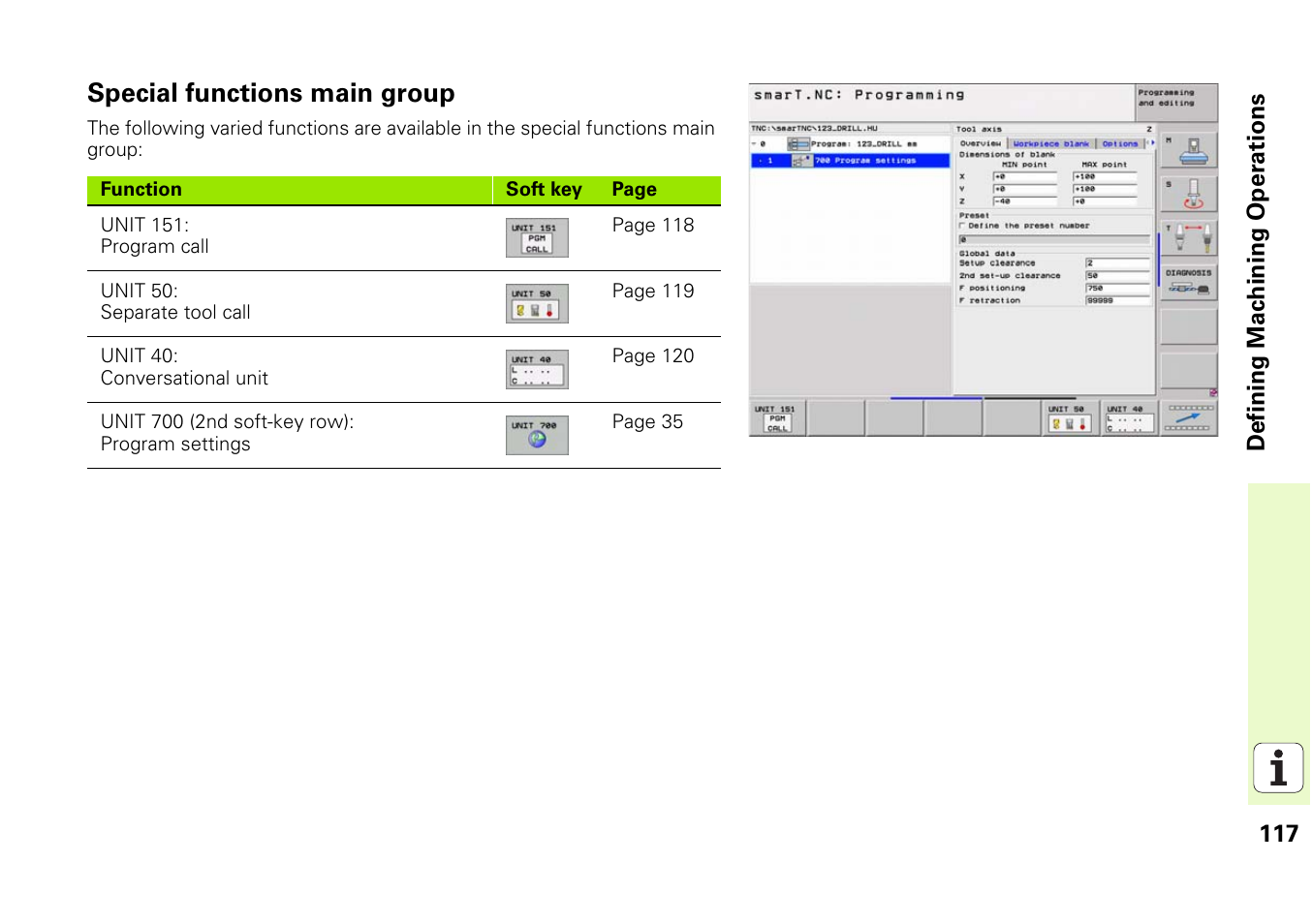Screen dimensions: 1312x924
Task: Follow the Page 118 reference
Action: click(653, 225)
